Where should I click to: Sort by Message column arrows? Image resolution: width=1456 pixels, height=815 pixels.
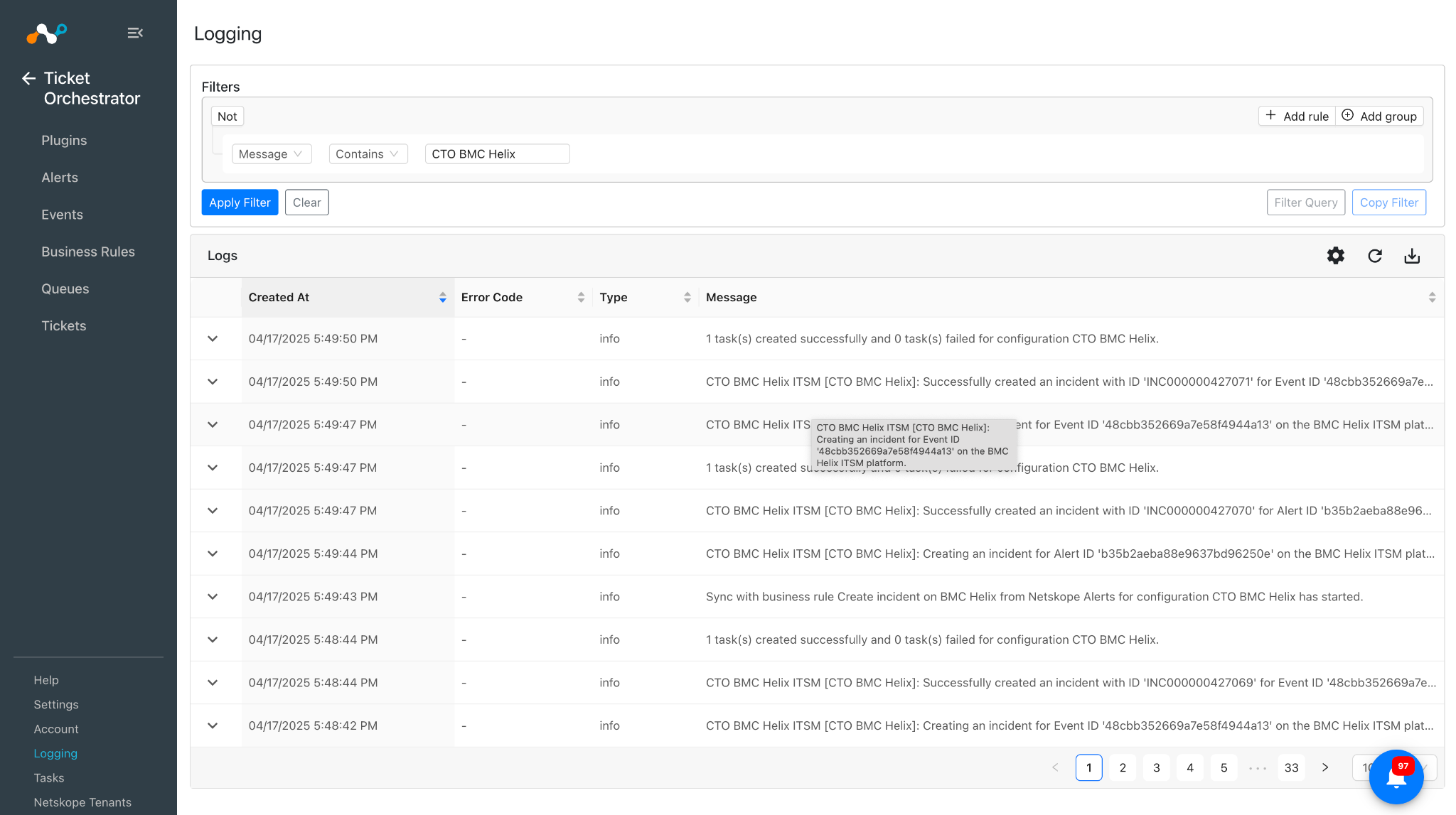click(x=1432, y=298)
